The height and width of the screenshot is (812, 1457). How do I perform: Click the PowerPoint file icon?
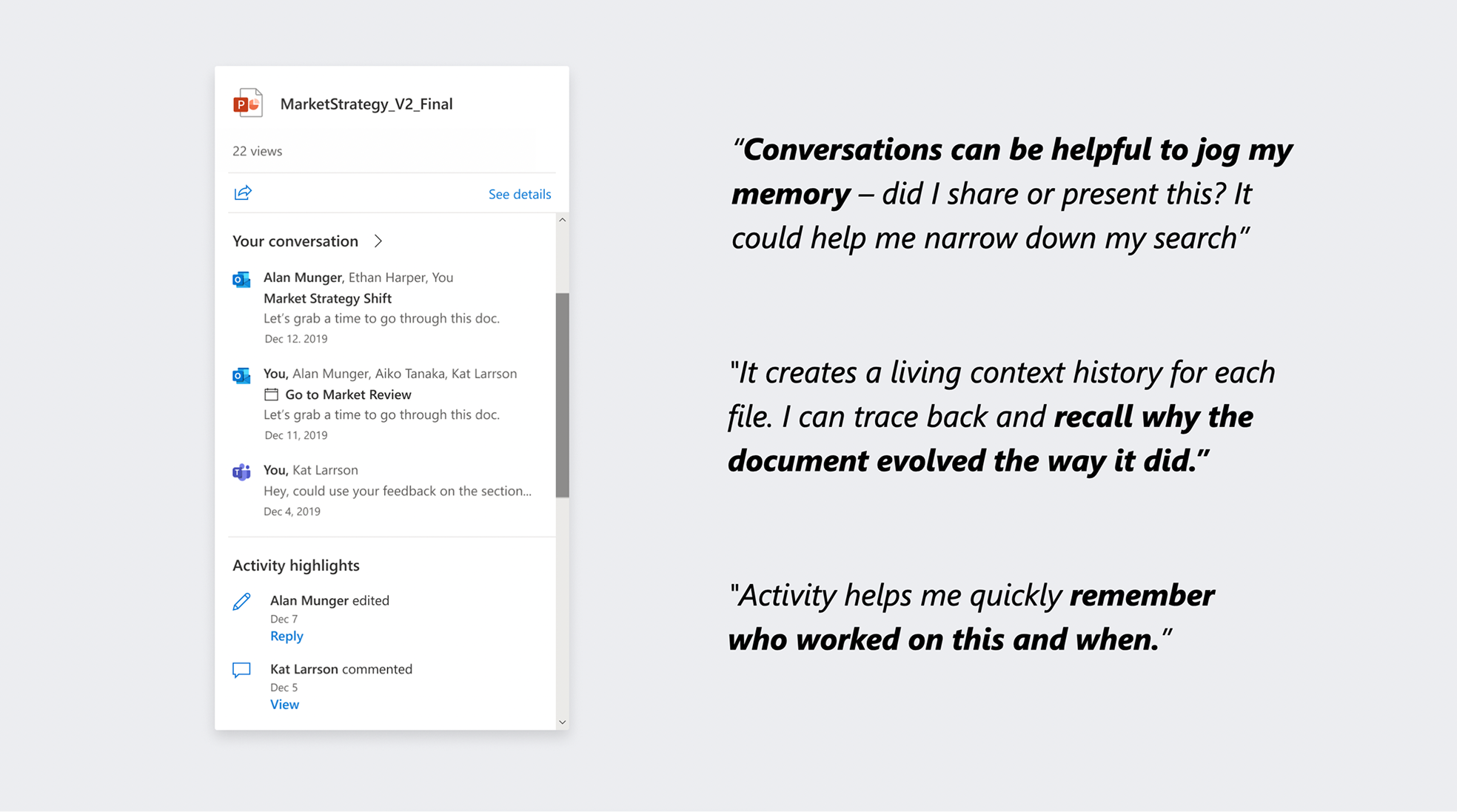(248, 104)
